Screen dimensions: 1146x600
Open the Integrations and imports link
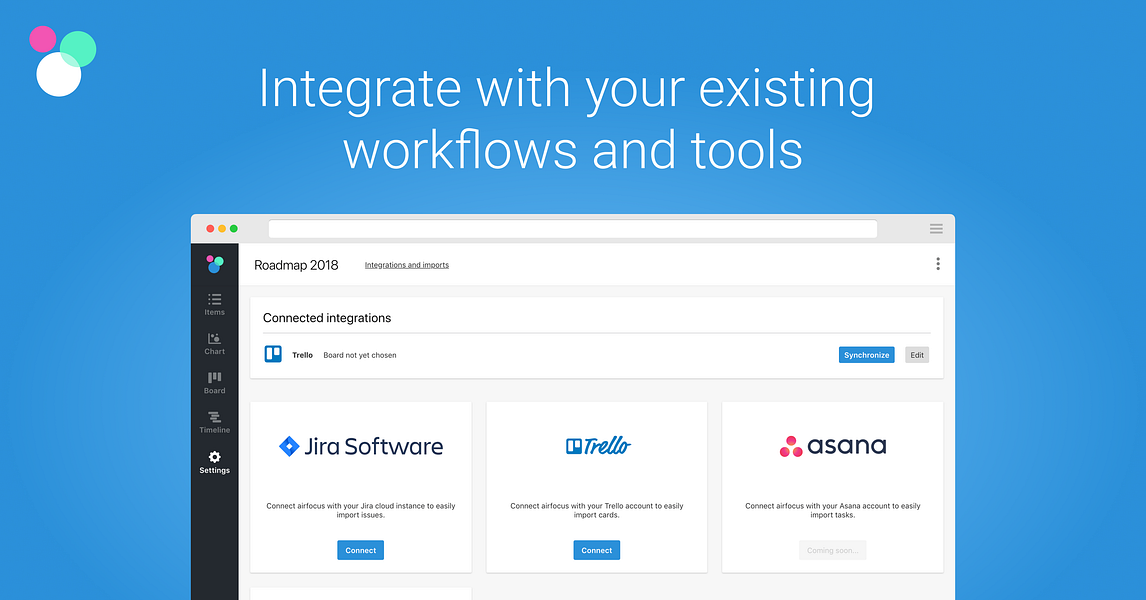406,265
